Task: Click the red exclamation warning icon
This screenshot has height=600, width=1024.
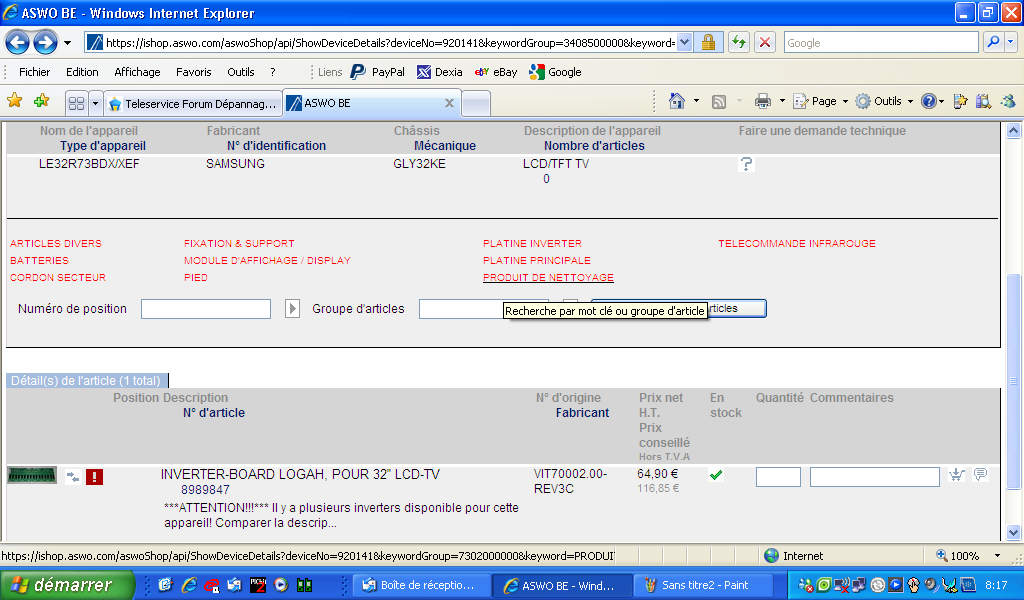Action: (94, 477)
